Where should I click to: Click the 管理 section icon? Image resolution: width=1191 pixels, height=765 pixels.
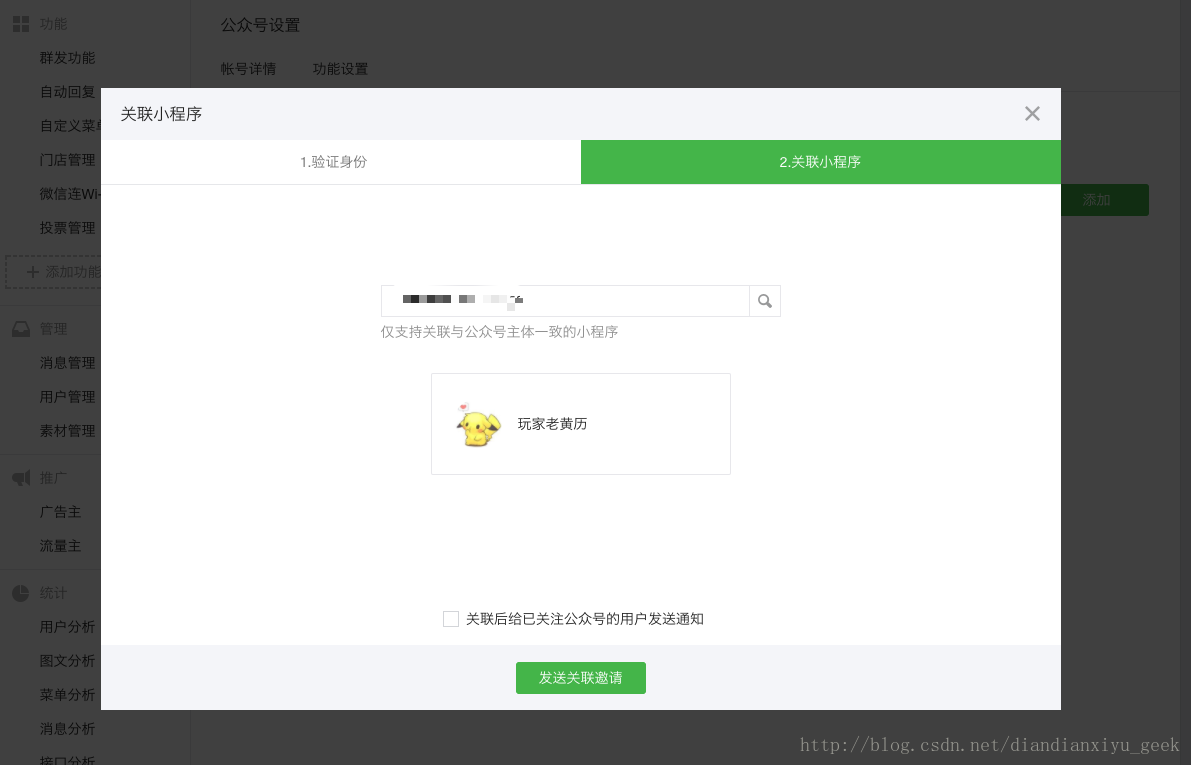(x=21, y=328)
